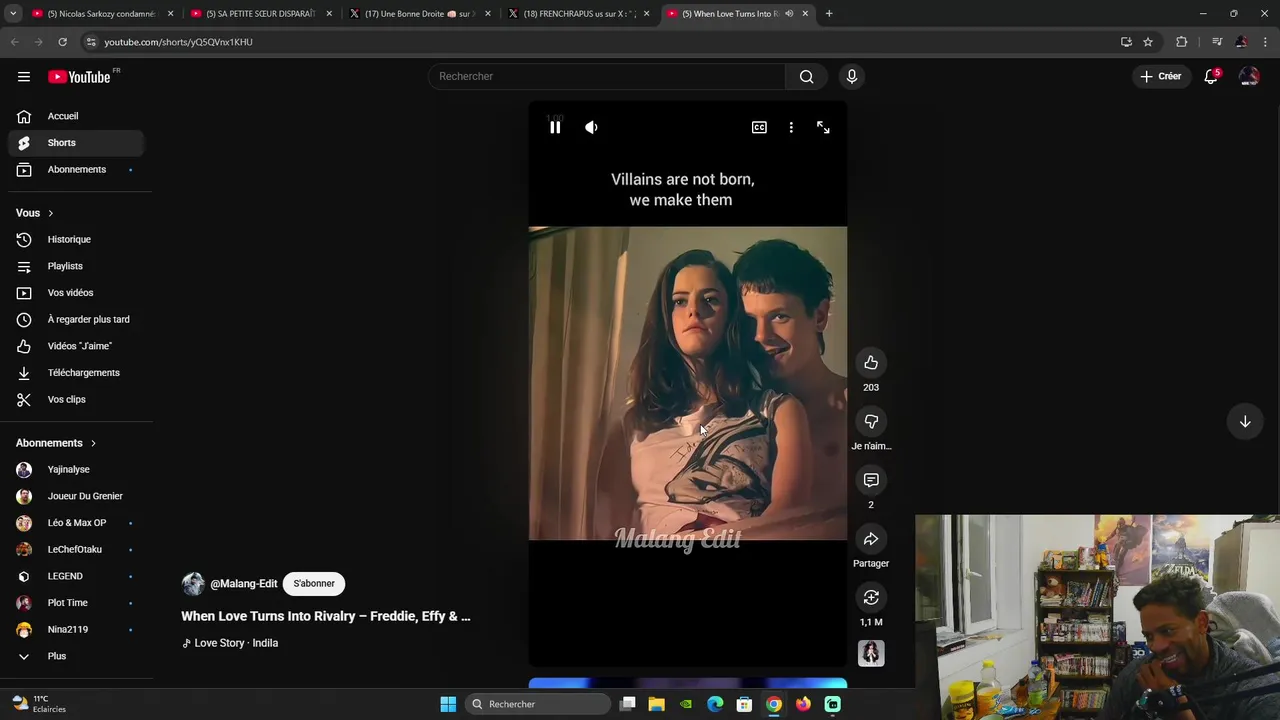Open the sound thumbnail below remix
The image size is (1280, 720).
(x=871, y=653)
